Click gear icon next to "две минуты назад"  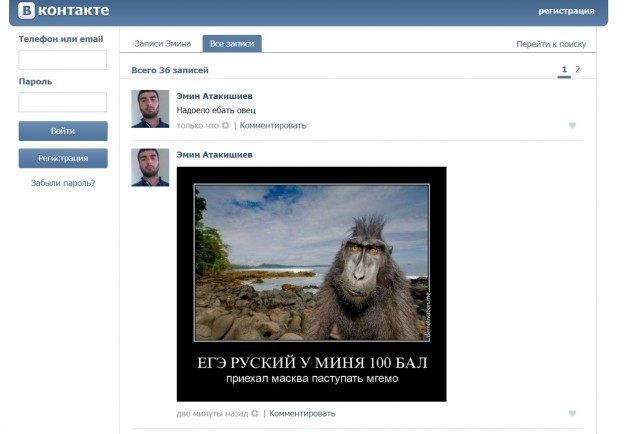coord(255,413)
